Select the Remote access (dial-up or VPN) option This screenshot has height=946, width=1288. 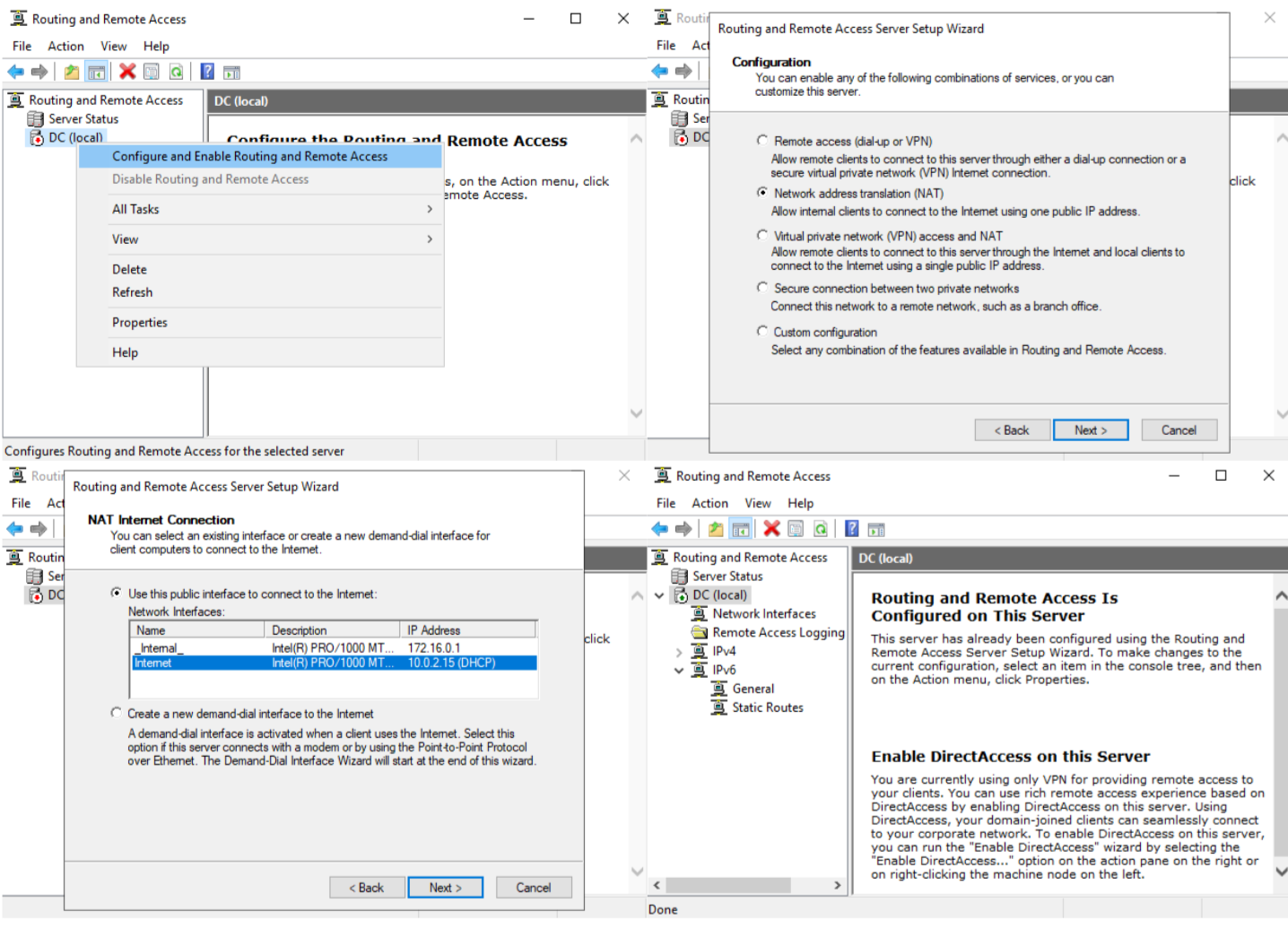(x=762, y=141)
